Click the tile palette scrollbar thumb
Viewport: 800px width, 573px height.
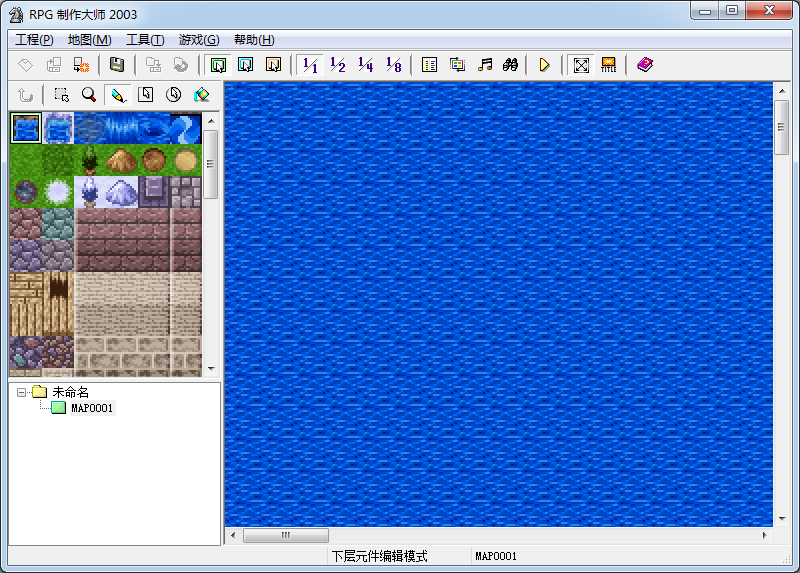[211, 164]
